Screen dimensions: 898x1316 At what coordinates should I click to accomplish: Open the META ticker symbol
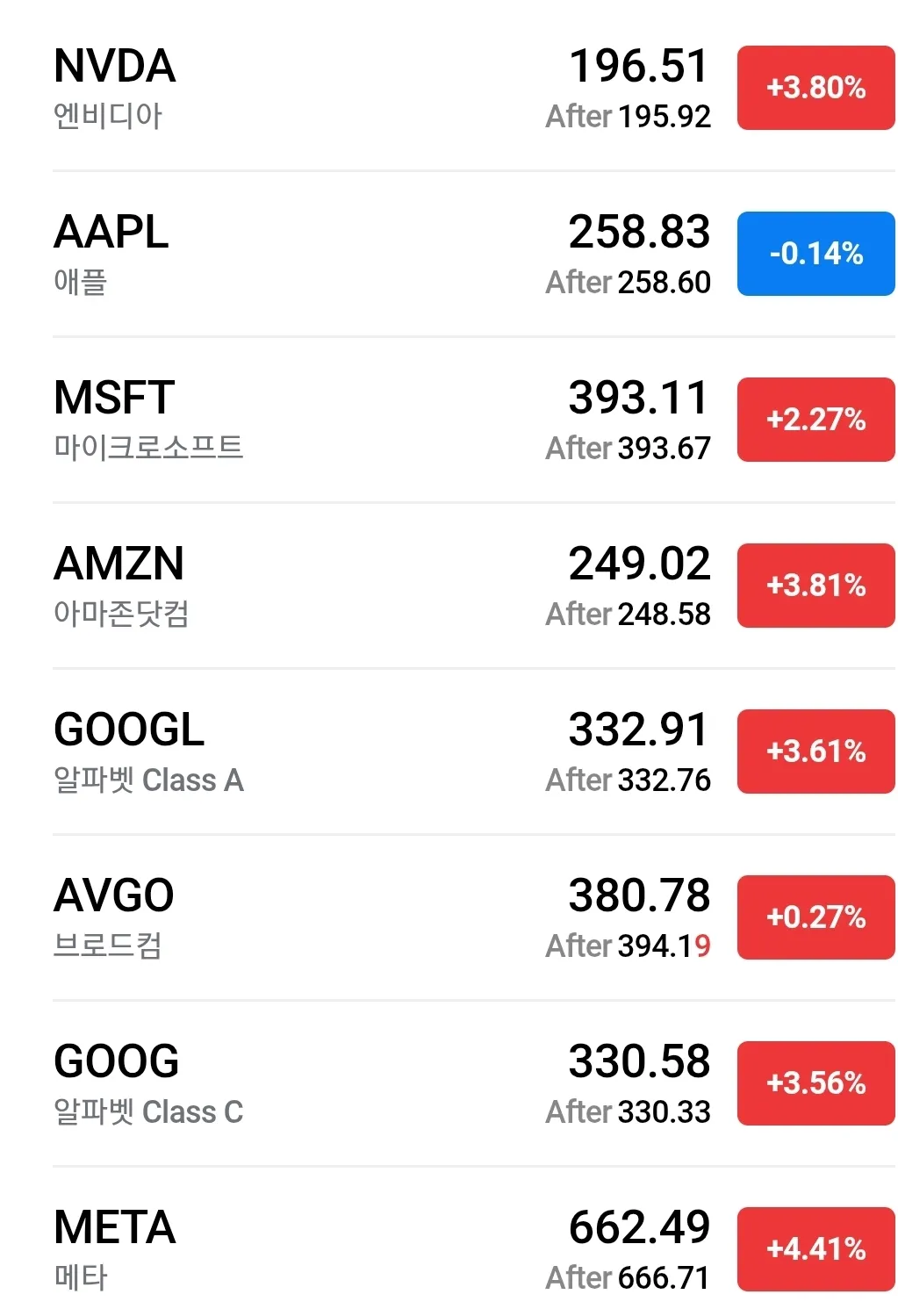tap(115, 1228)
